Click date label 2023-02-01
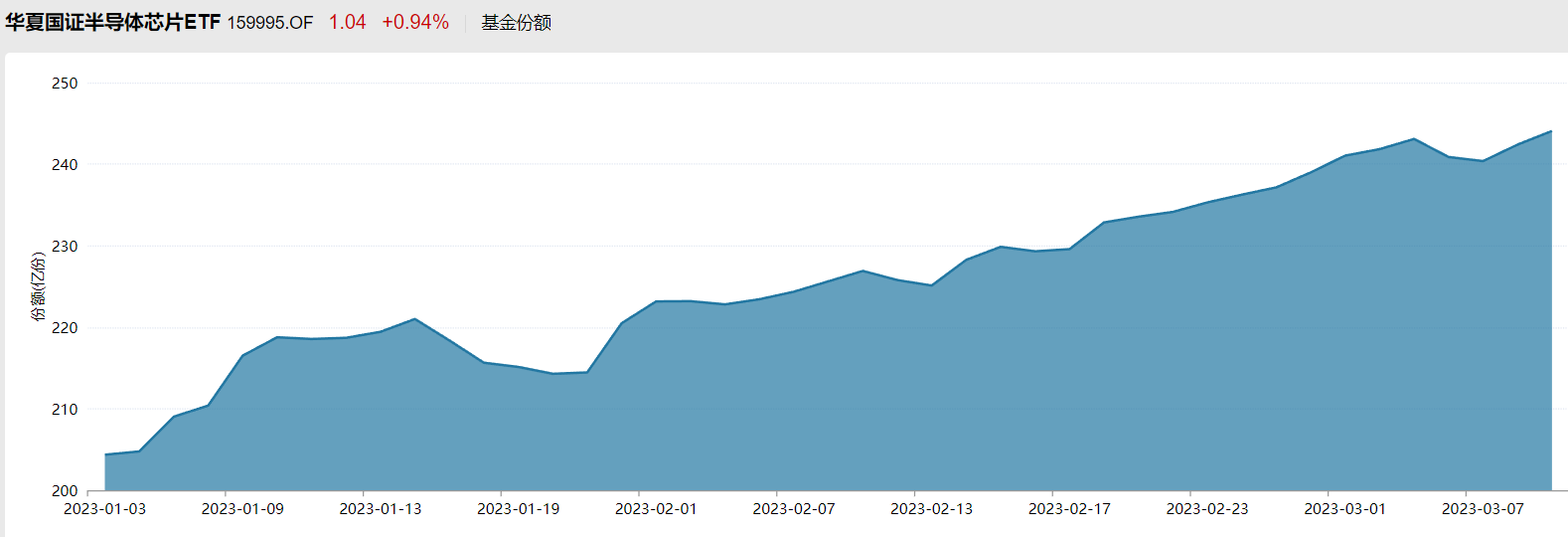 point(656,509)
